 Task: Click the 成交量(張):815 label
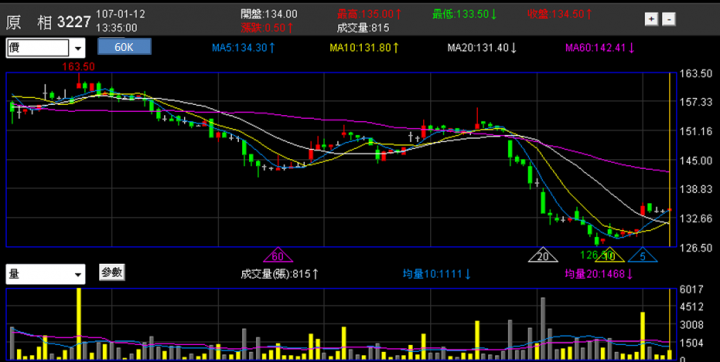tap(279, 274)
